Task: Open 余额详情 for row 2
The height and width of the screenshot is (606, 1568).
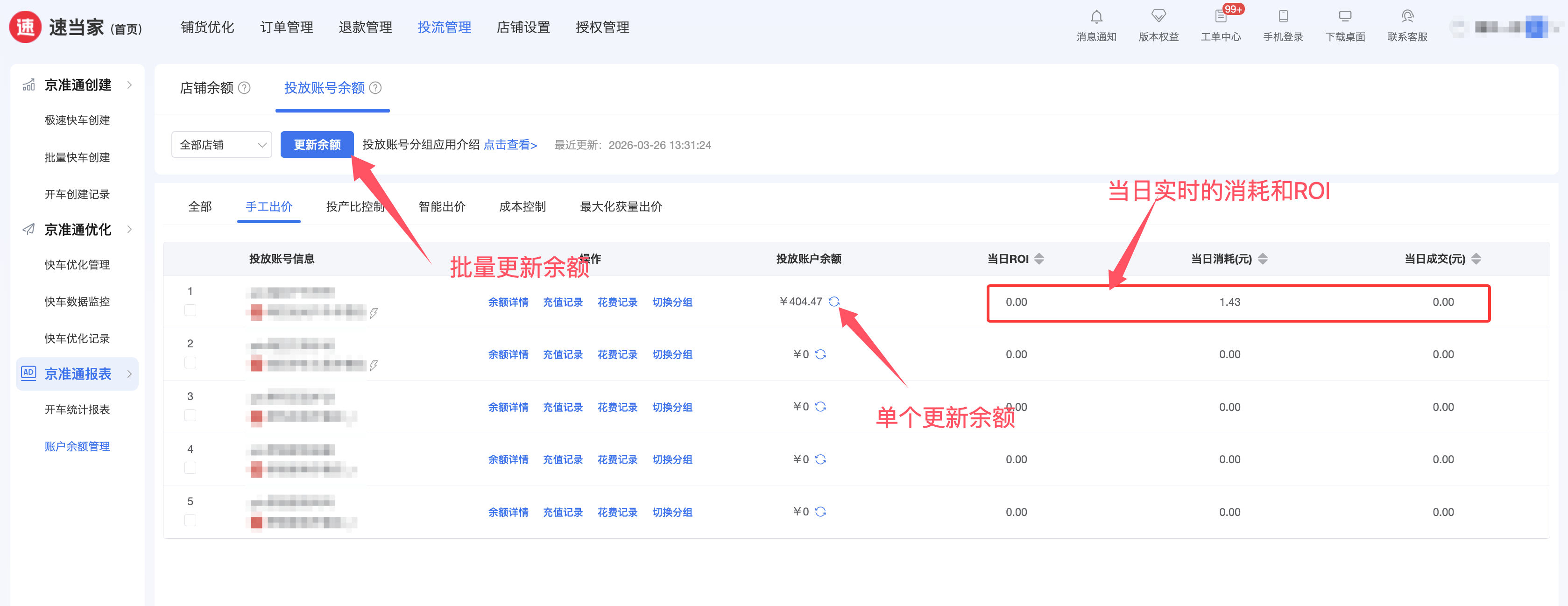Action: [508, 355]
